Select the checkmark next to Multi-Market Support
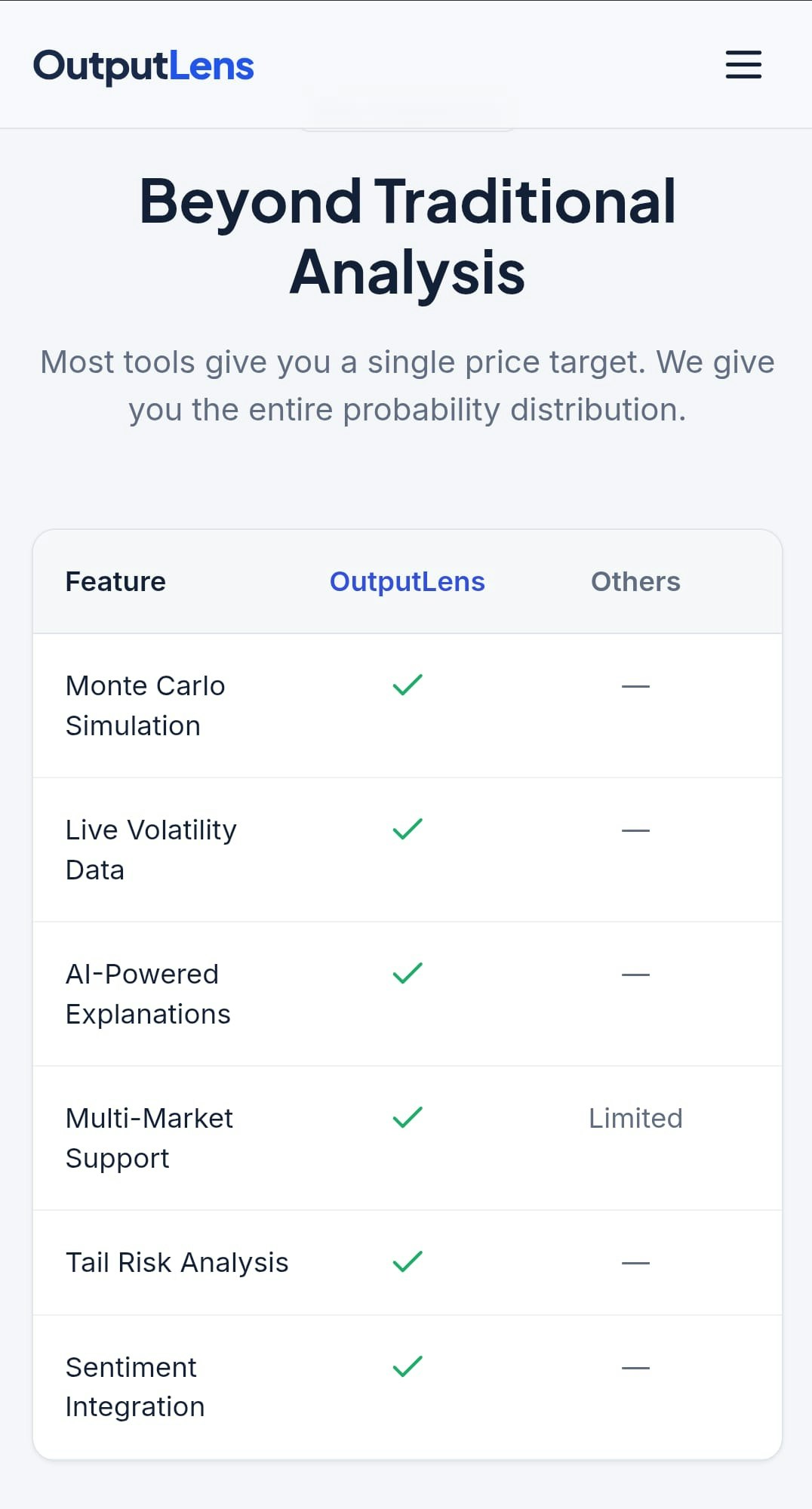 coord(407,1116)
